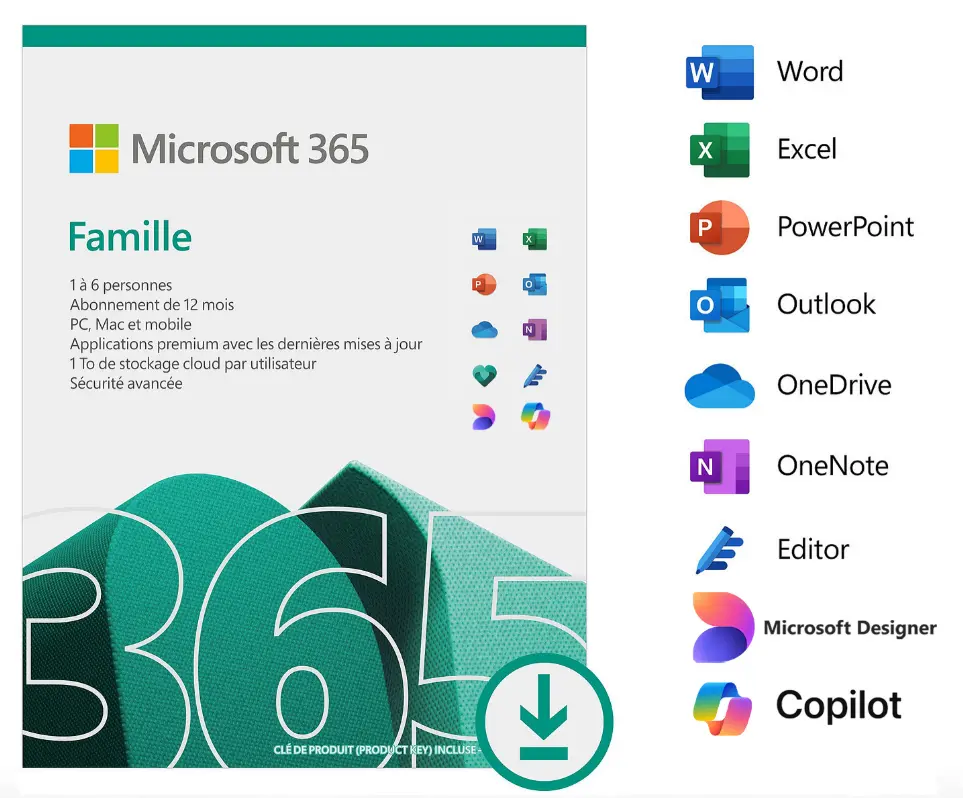Open the large Microsoft Designer icon beside its label
Screen dimensions: 963x798
723,627
